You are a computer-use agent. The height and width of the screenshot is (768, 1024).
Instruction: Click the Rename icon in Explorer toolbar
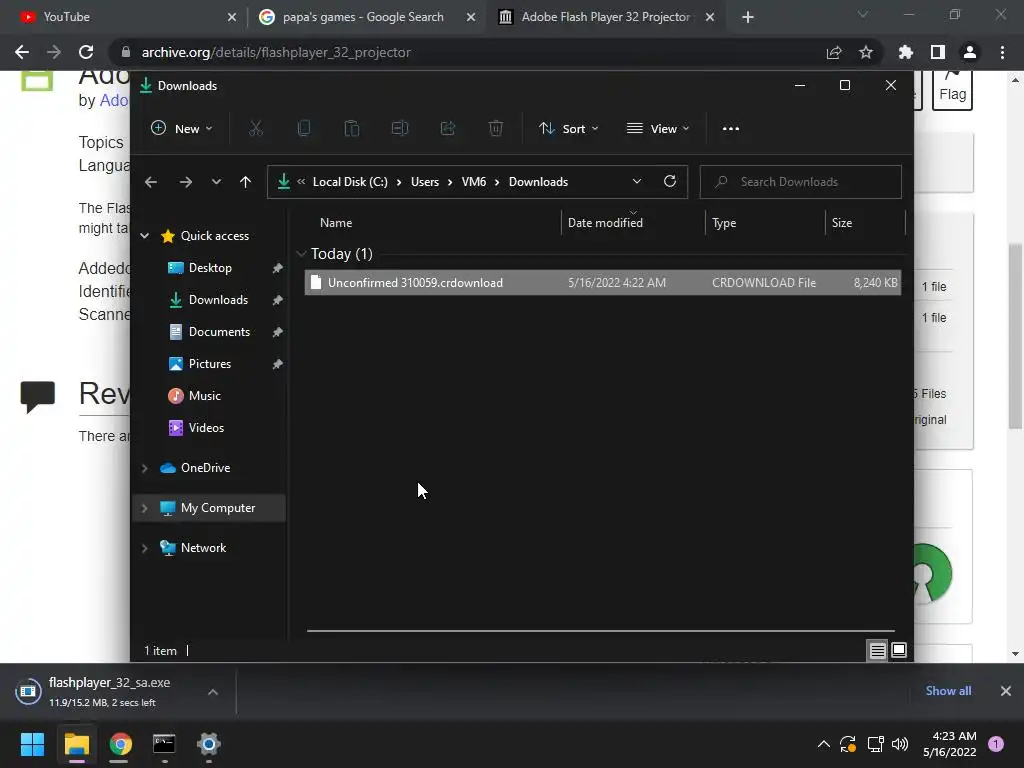(400, 129)
